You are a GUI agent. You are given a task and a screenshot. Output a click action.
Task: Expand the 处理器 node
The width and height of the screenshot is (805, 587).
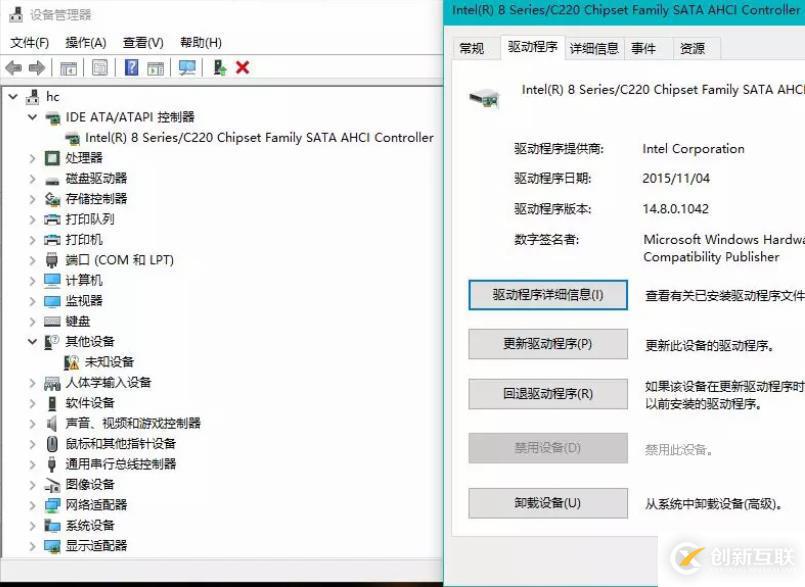(32, 158)
